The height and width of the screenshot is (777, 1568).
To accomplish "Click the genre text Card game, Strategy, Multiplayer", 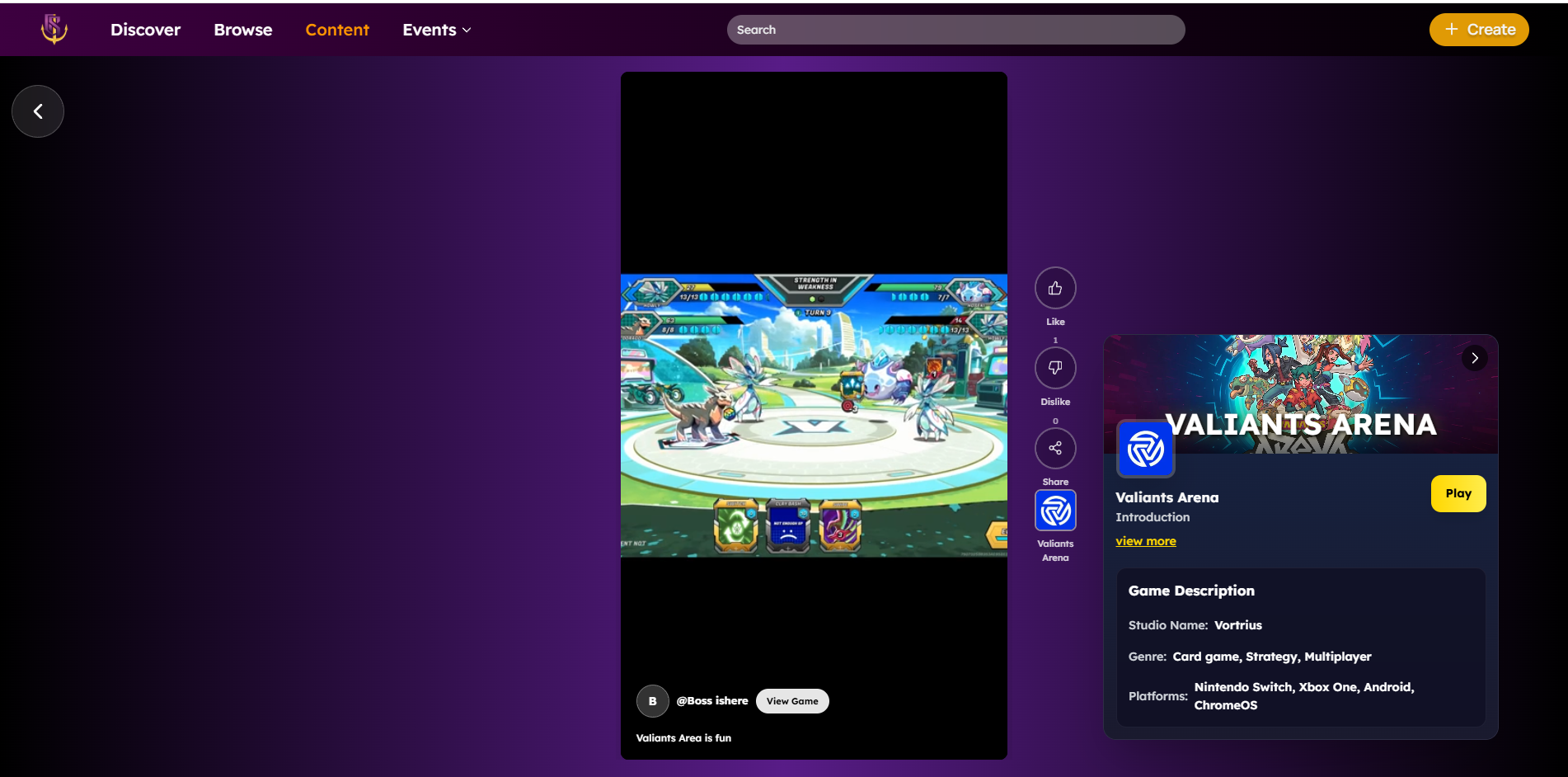I will pyautogui.click(x=1271, y=657).
